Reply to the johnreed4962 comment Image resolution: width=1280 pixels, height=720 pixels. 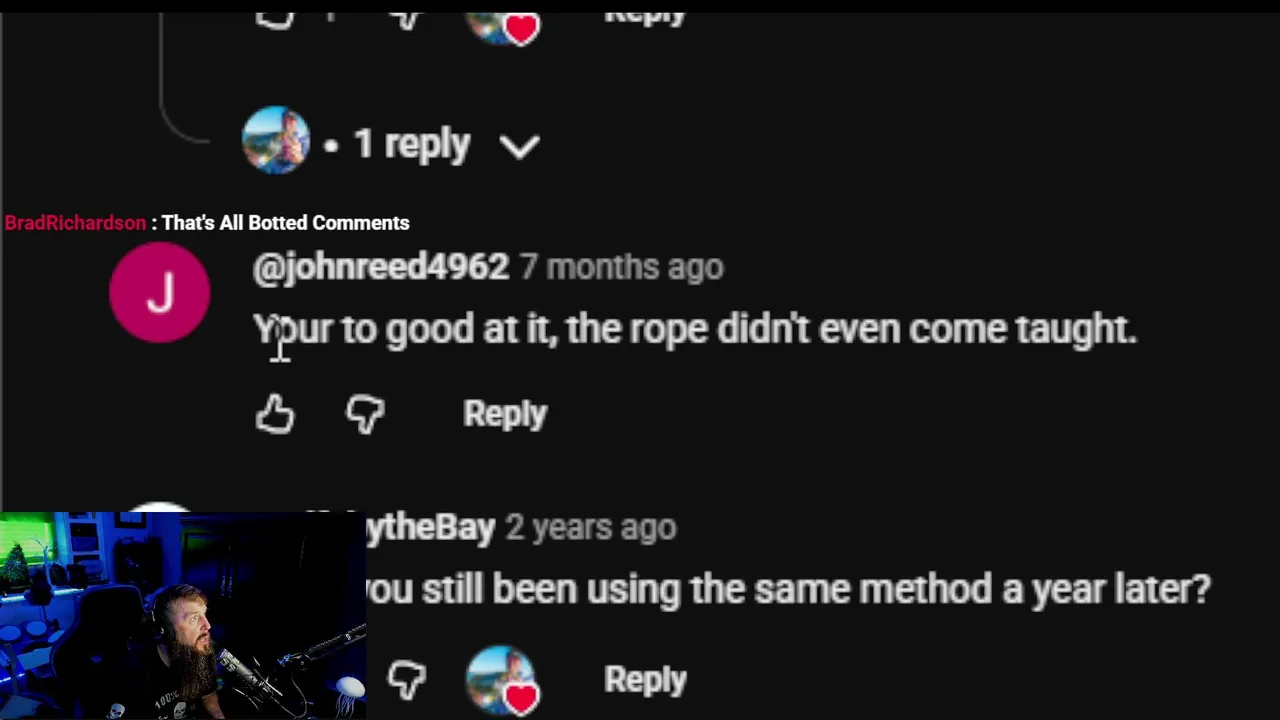coord(505,413)
